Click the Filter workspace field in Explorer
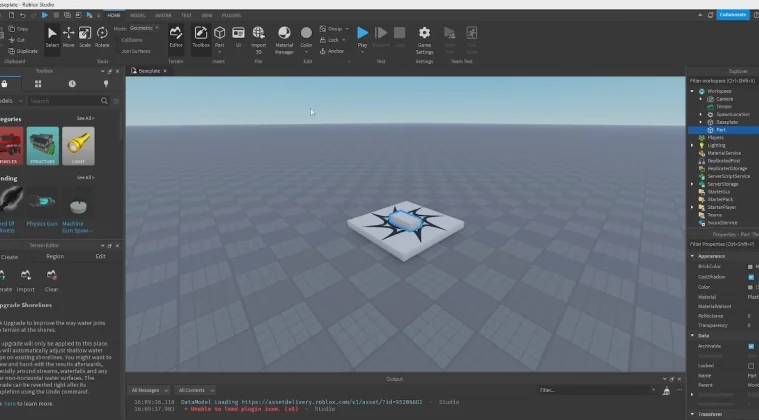Screen dimensions: 759x420 coord(723,81)
